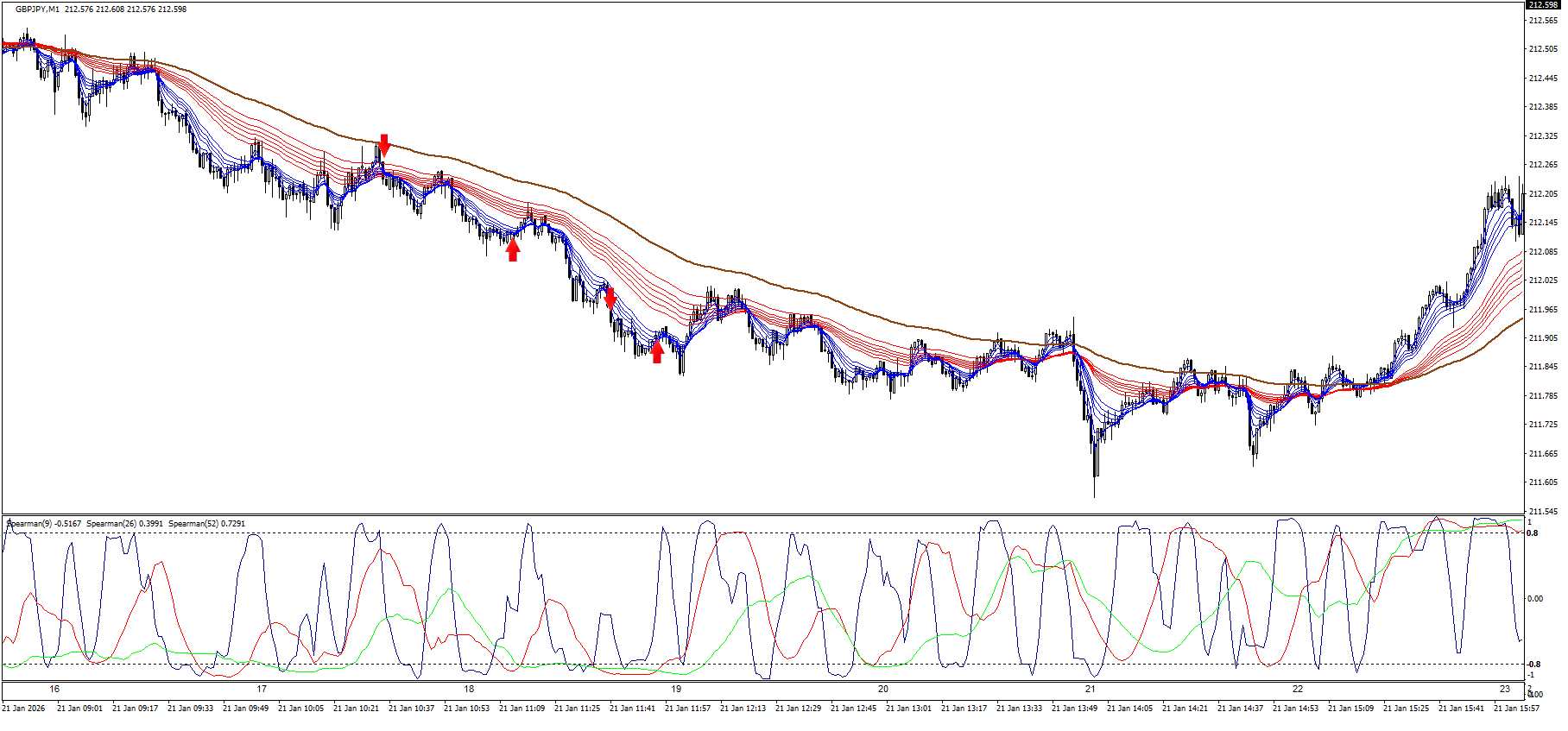
Task: Select the rightmost red down arrow signal
Action: coord(610,299)
